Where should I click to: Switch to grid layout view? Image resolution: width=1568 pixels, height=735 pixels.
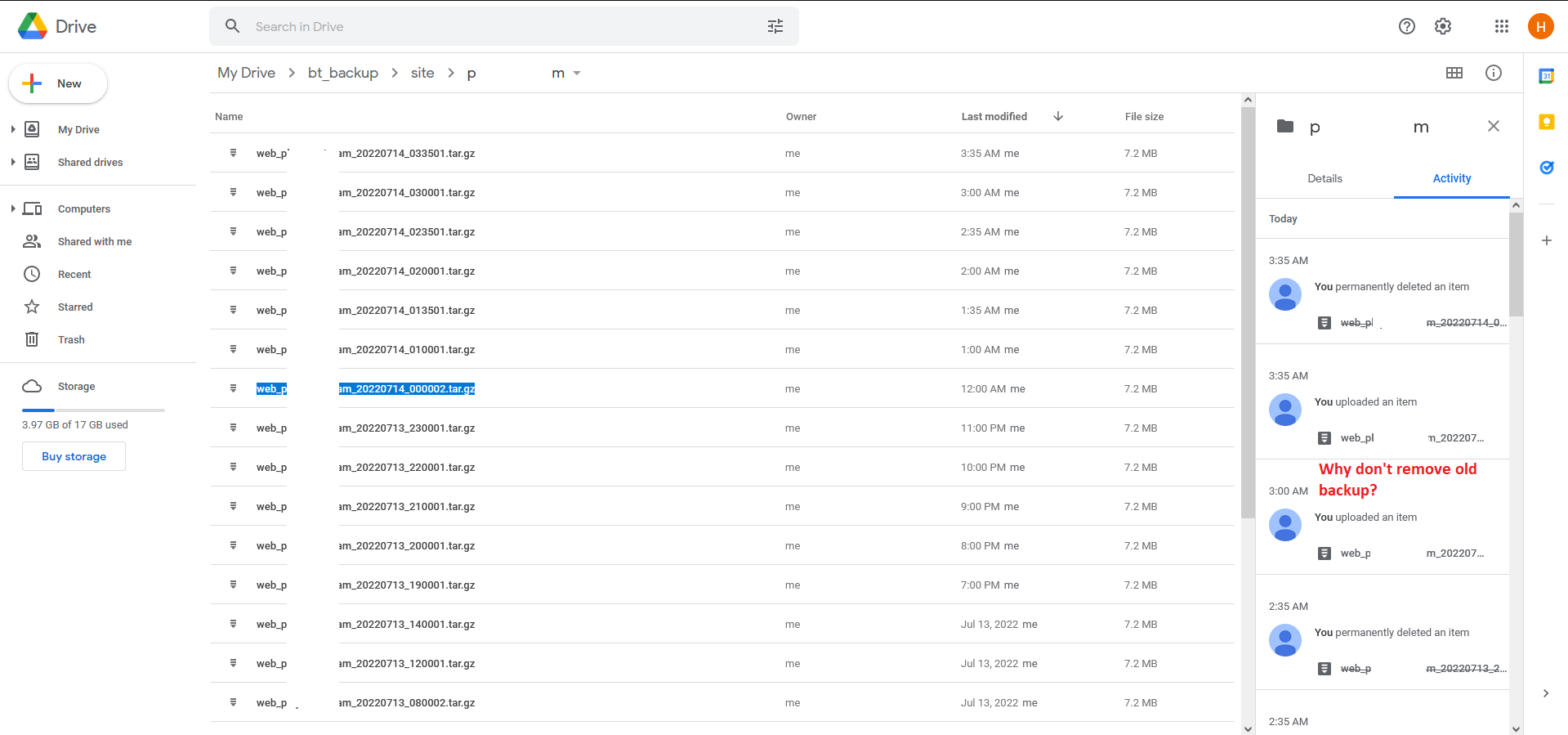[x=1454, y=73]
